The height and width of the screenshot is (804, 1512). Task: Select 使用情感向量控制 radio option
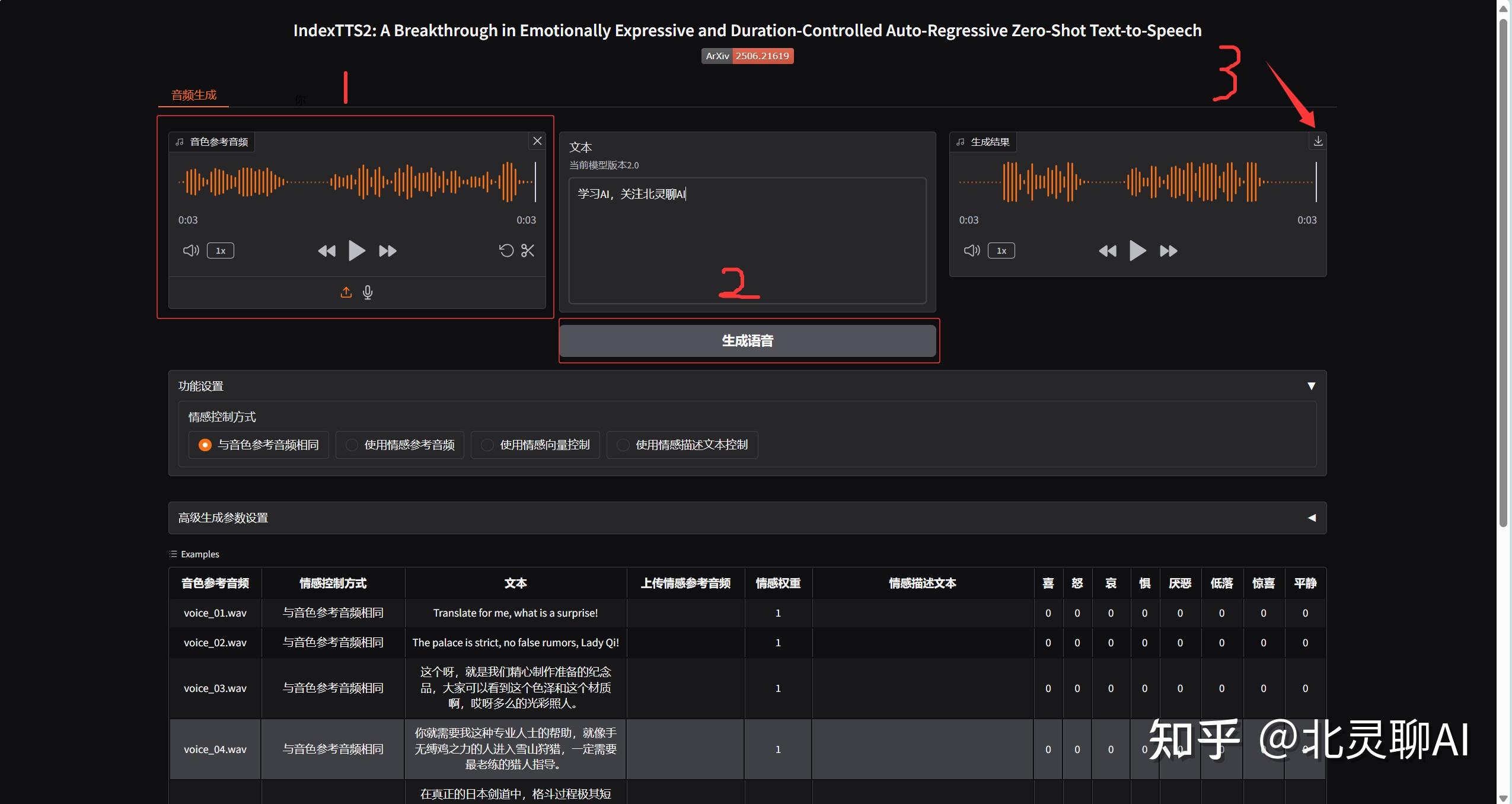[x=487, y=445]
